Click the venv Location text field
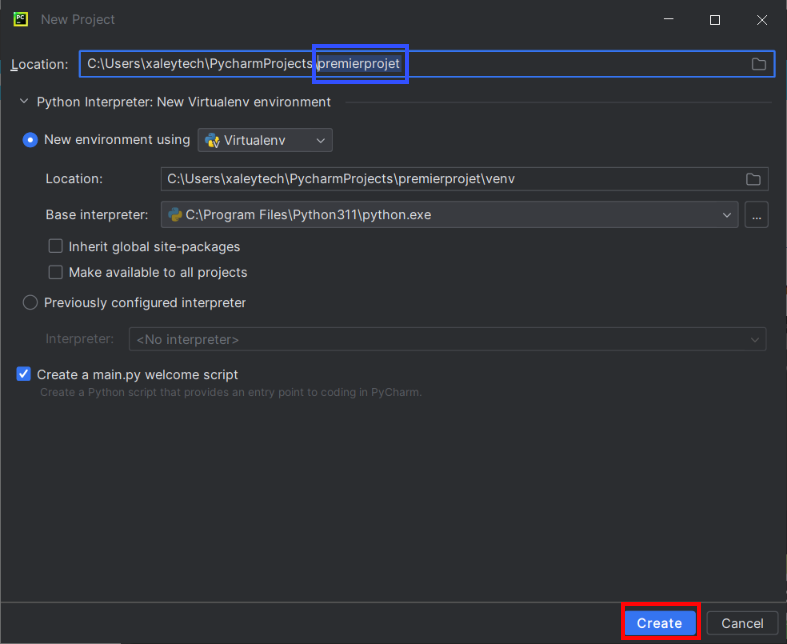Screen dimensions: 787x644 [x=450, y=179]
